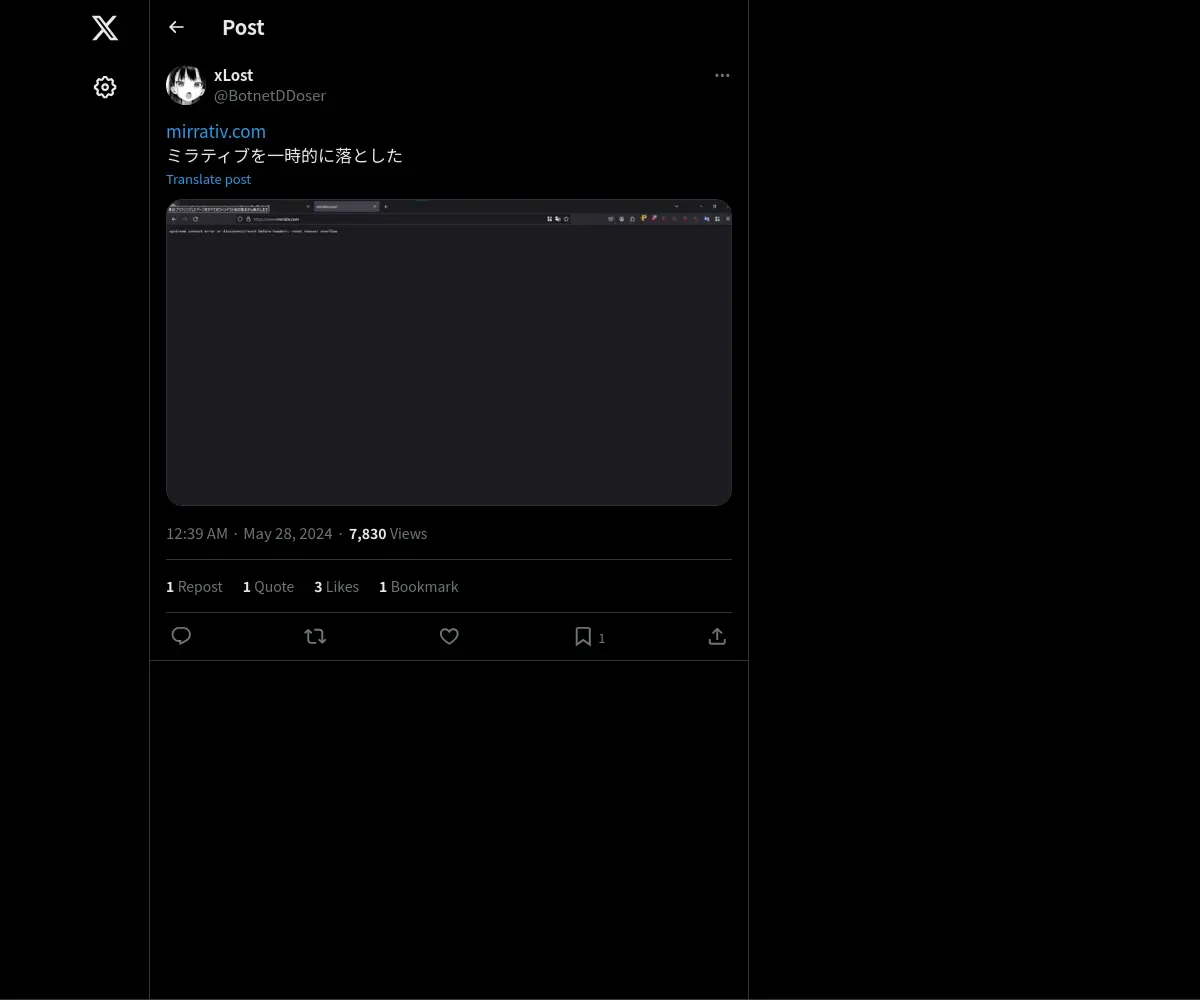Screen dimensions: 1200x1000
Task: Reply using the comment bubble icon
Action: click(181, 636)
